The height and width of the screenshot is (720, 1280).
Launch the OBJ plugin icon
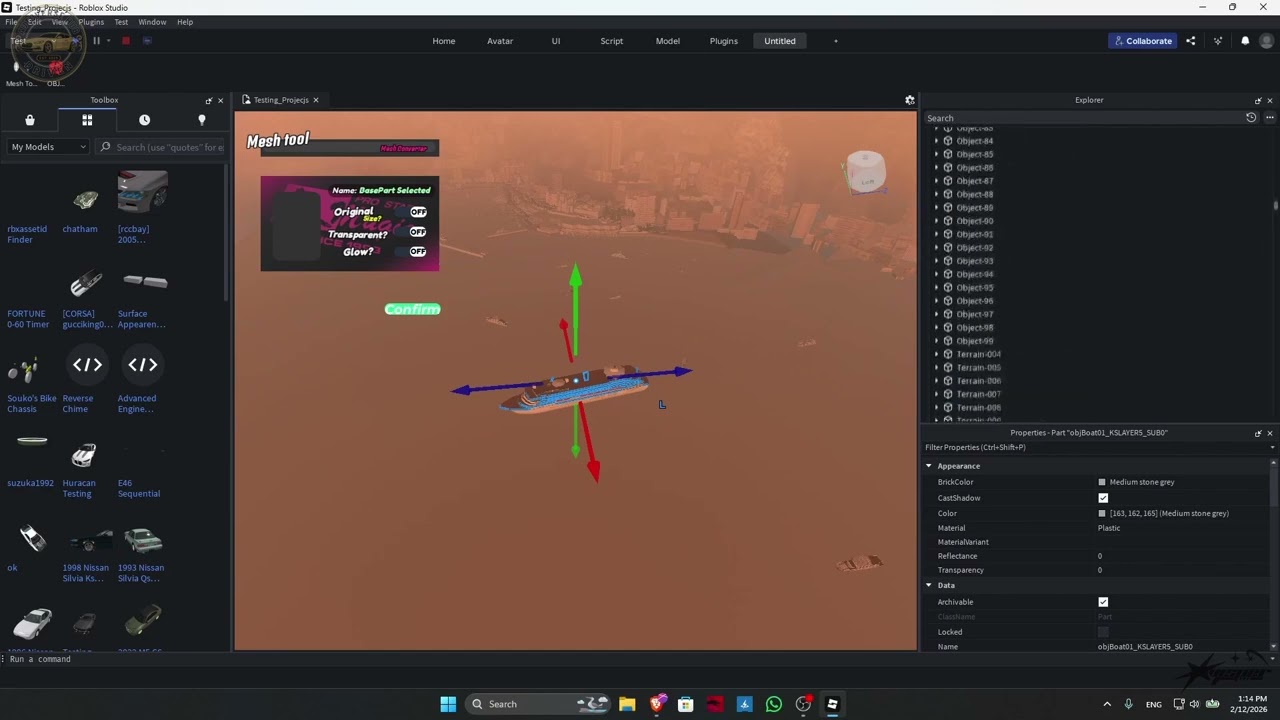tap(55, 66)
